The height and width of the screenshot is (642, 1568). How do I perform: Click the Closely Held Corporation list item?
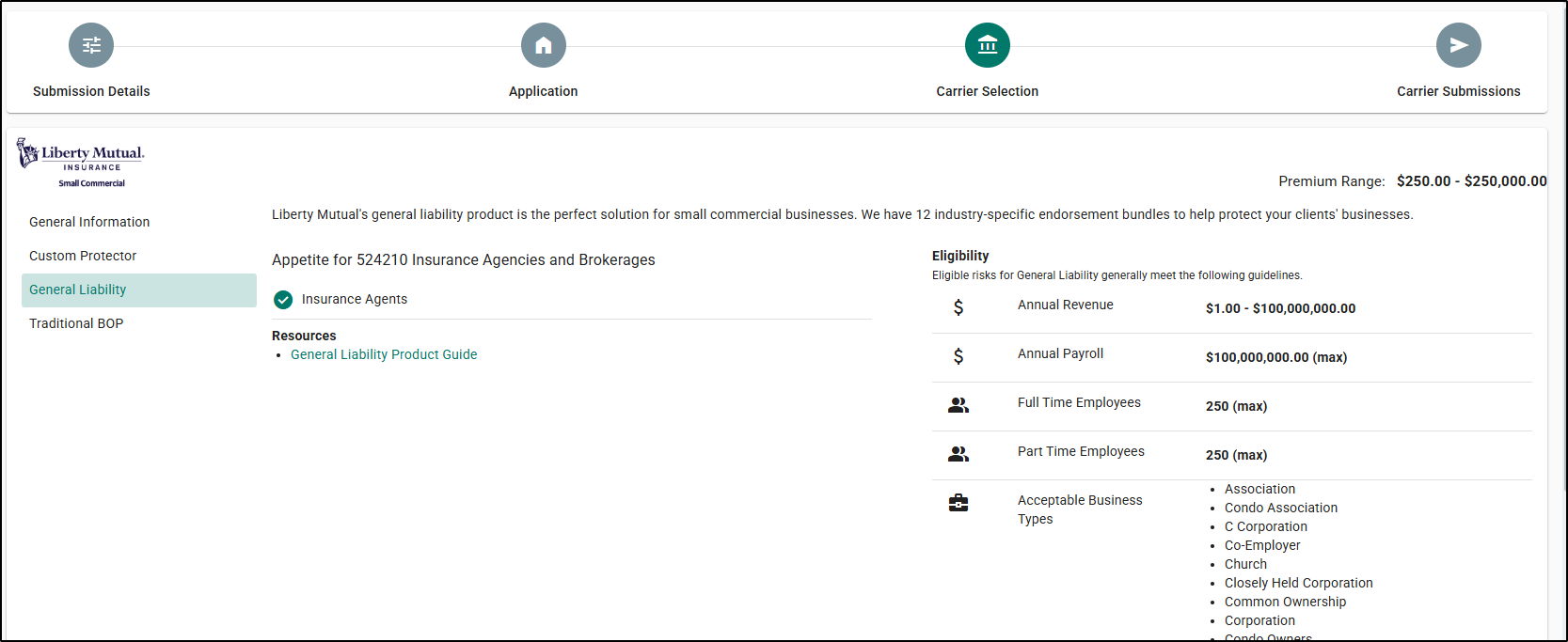pyautogui.click(x=1299, y=583)
